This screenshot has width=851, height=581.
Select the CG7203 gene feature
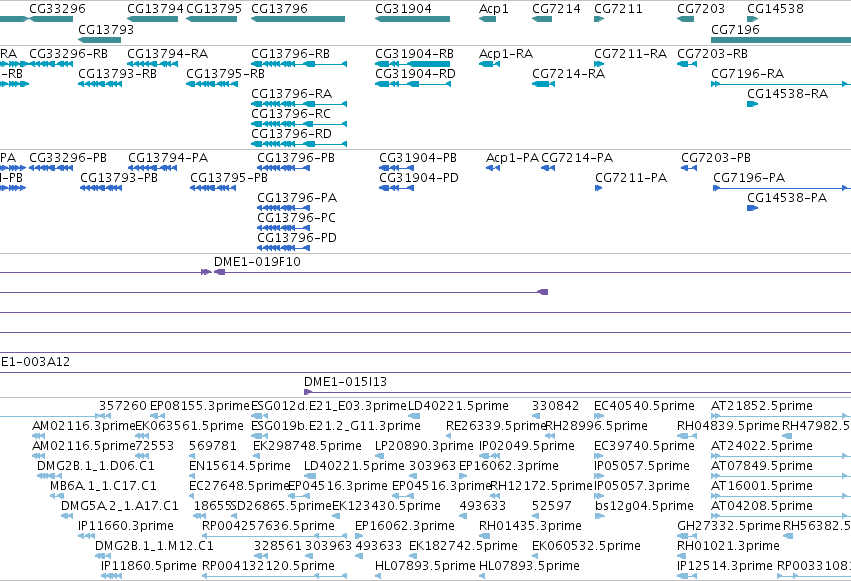[685, 19]
